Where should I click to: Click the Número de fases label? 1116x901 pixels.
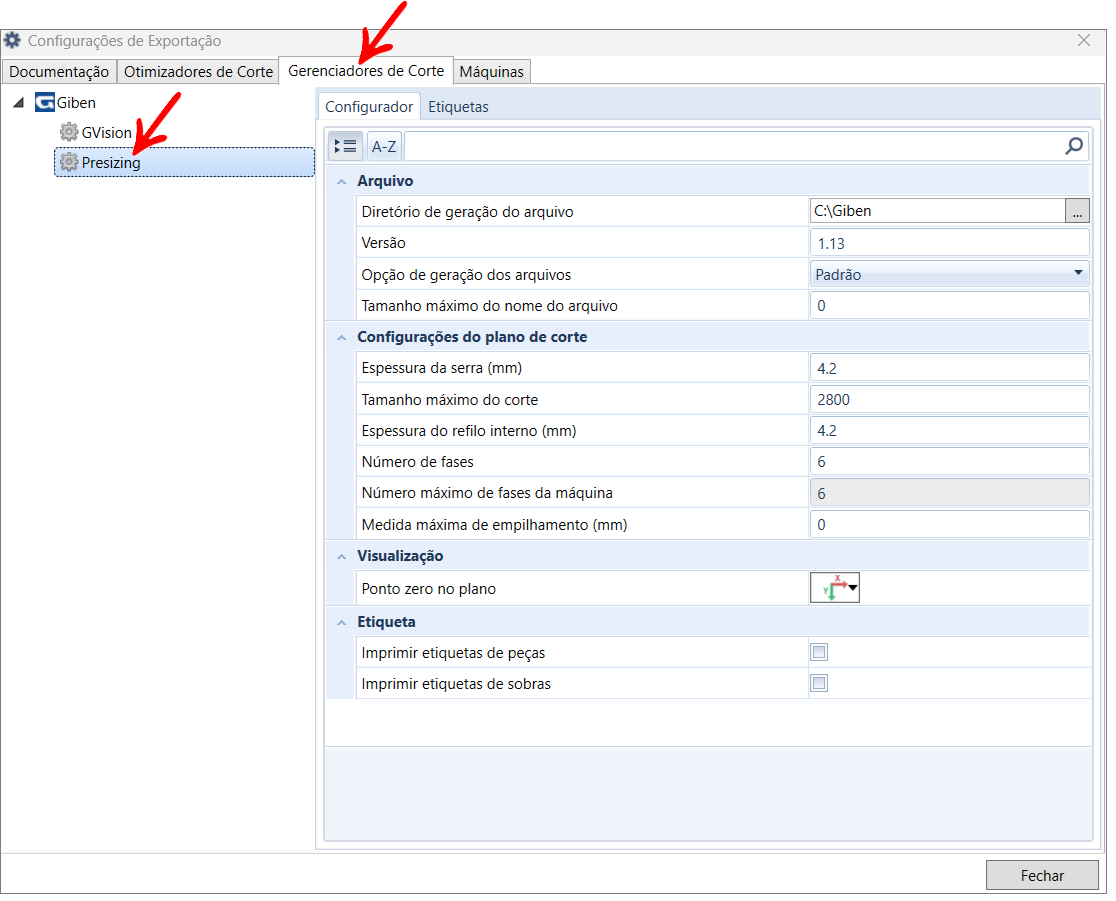[x=418, y=462]
